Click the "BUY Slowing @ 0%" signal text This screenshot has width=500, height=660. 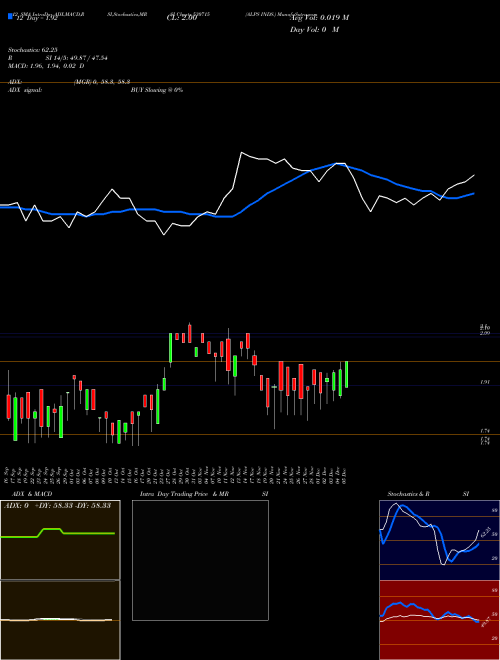click(157, 90)
